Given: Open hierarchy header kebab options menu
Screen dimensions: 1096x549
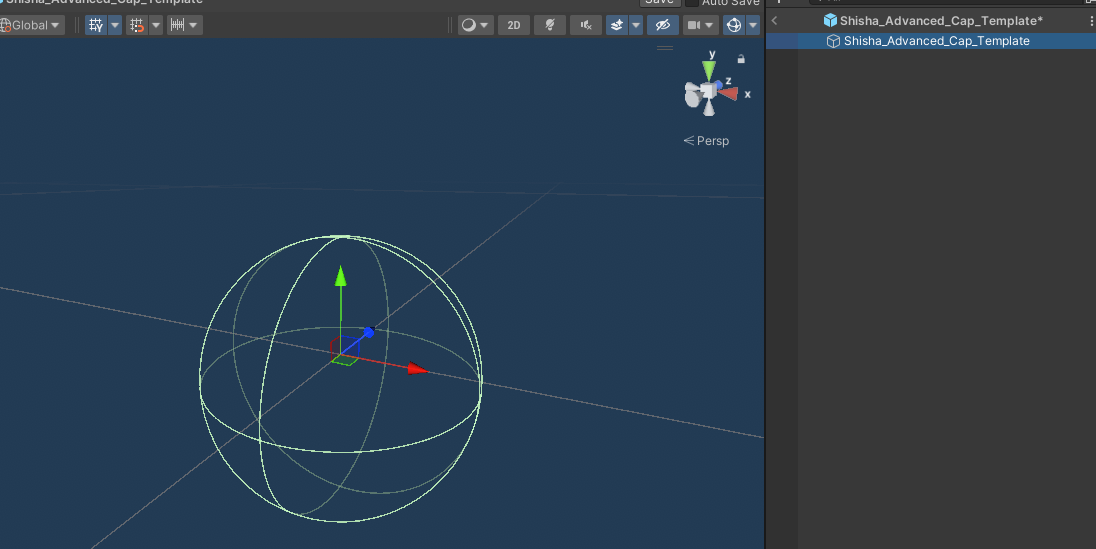Looking at the screenshot, I should (x=1091, y=21).
